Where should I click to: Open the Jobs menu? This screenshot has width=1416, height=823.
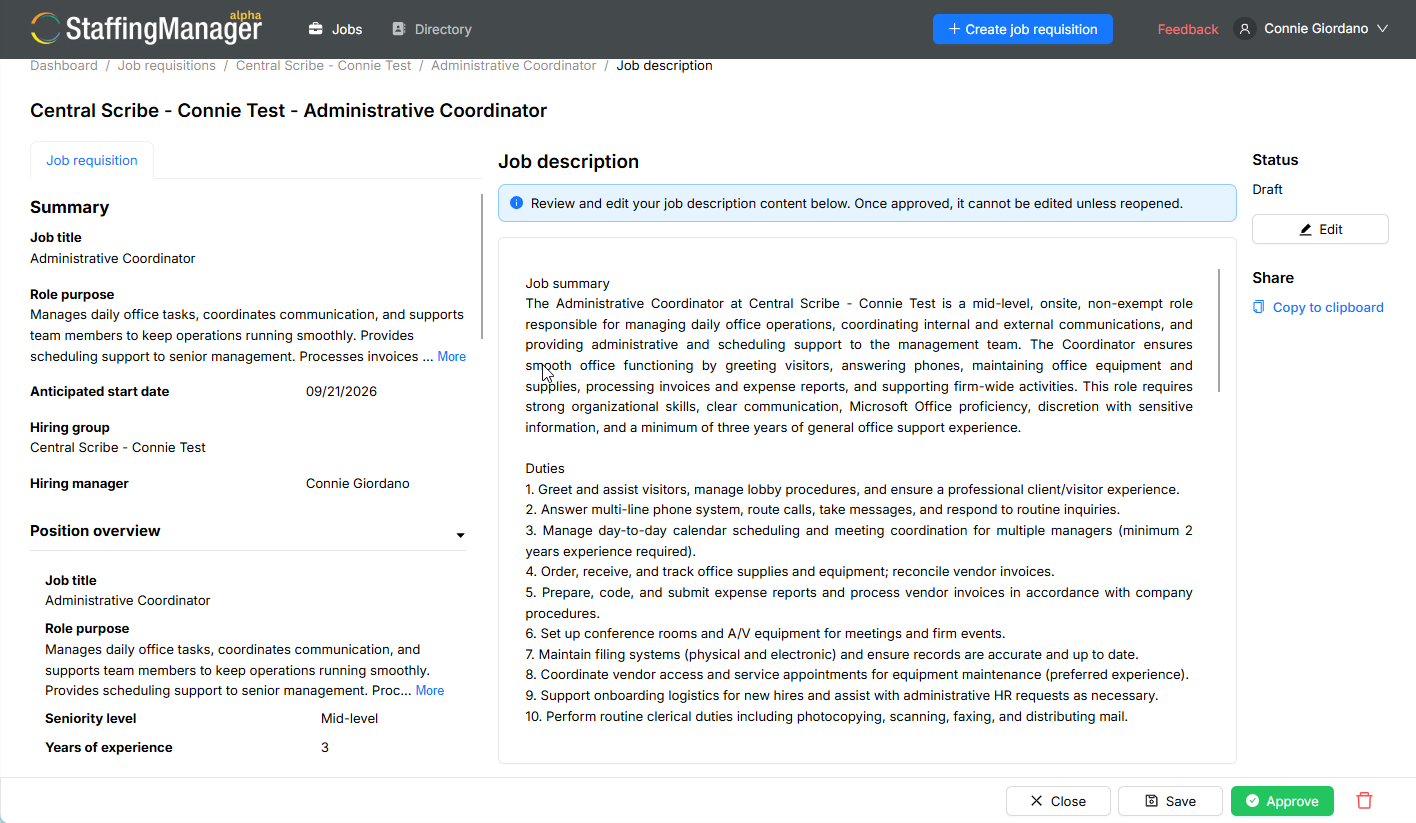(335, 29)
